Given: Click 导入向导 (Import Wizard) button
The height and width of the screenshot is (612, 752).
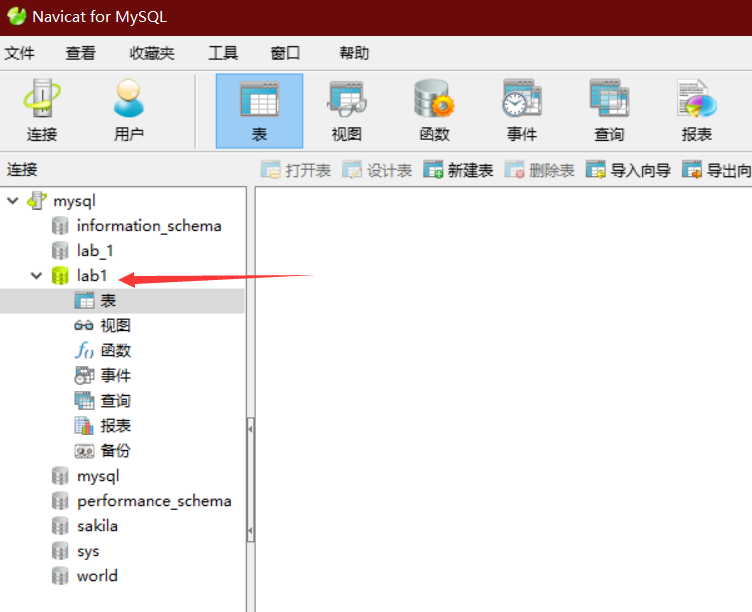Looking at the screenshot, I should click(628, 170).
